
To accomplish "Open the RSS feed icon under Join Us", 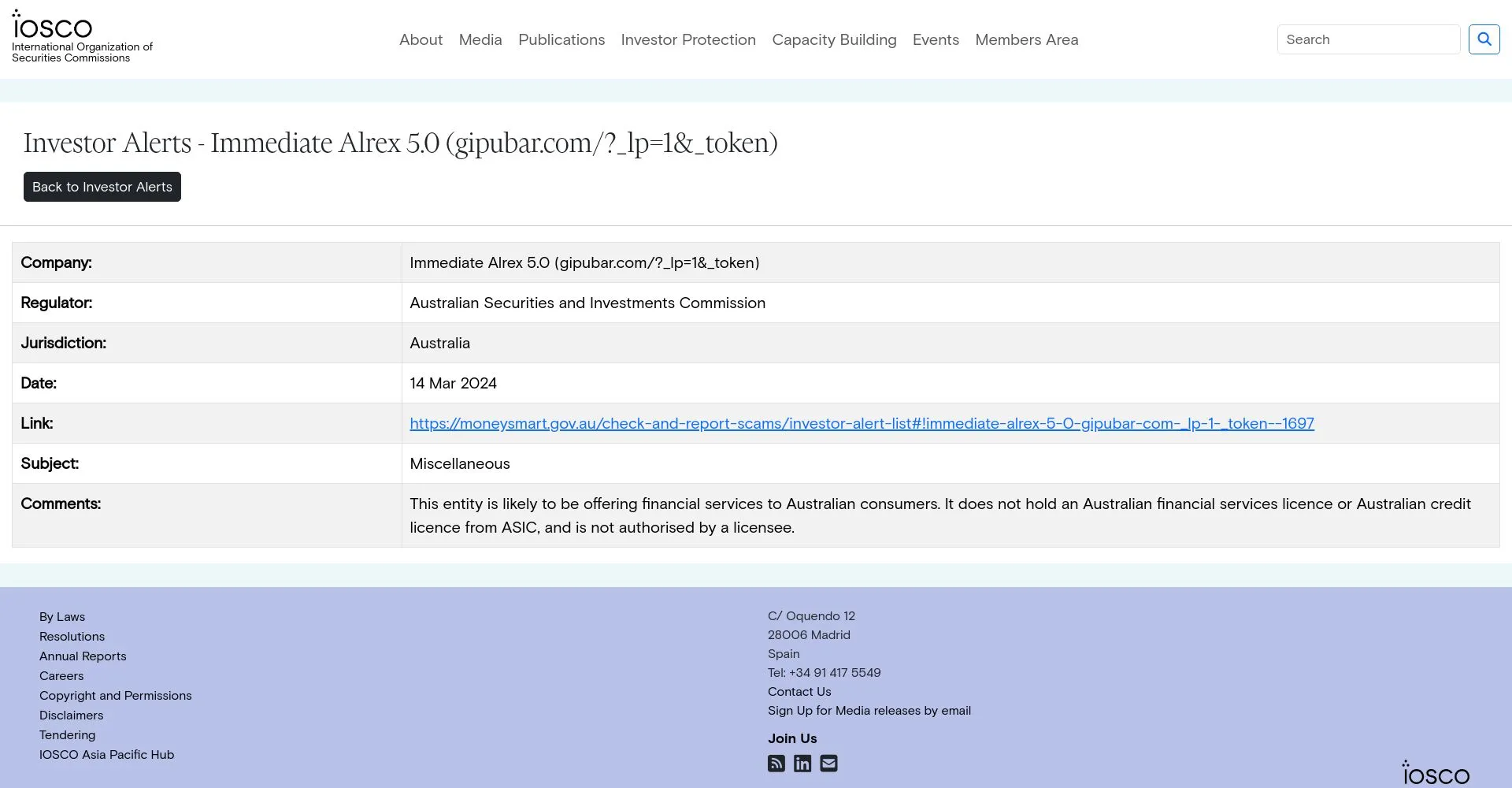I will coord(776,764).
